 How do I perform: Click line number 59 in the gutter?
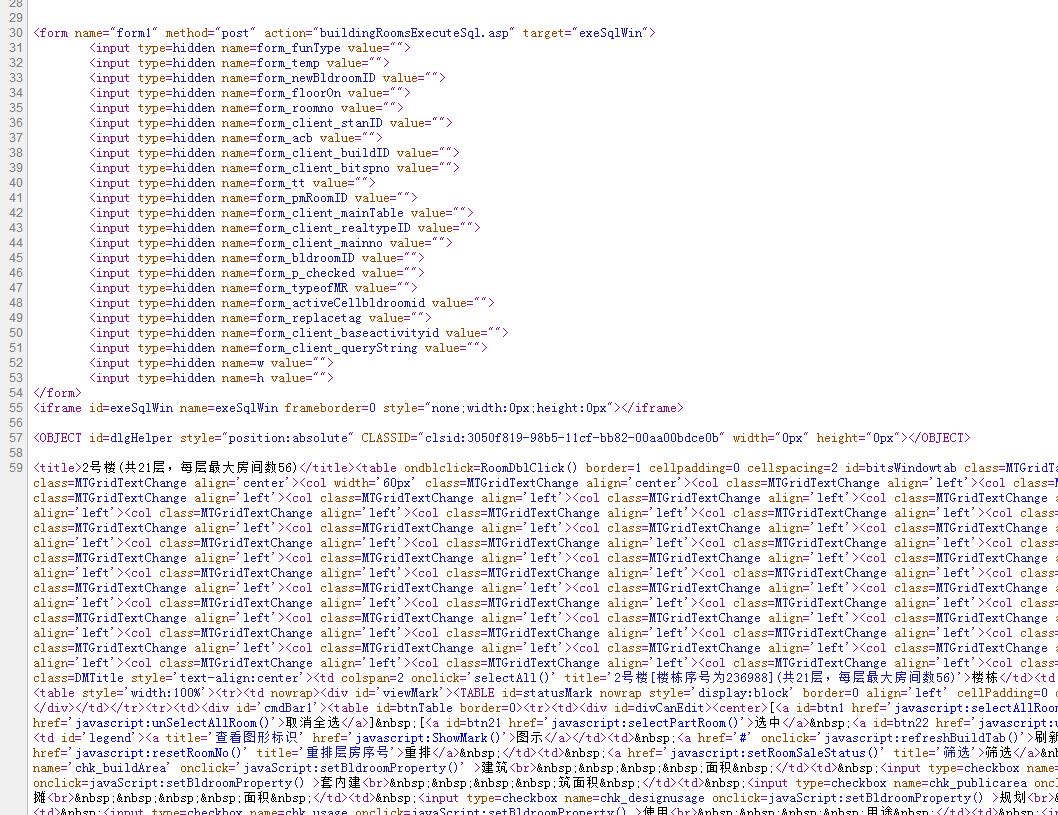point(15,468)
